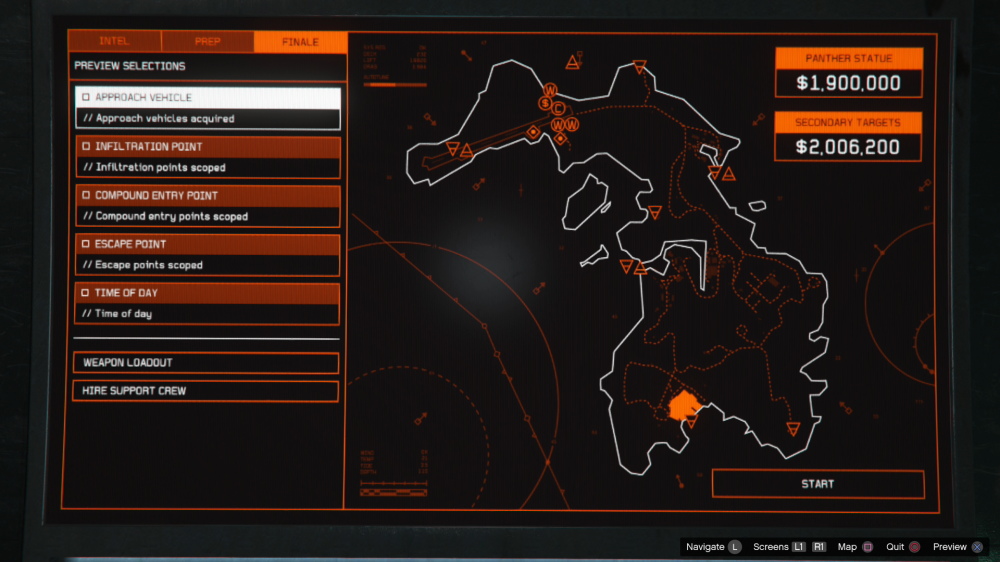Select the upward triangle at the western inlet
1000x562 pixels.
click(x=640, y=269)
